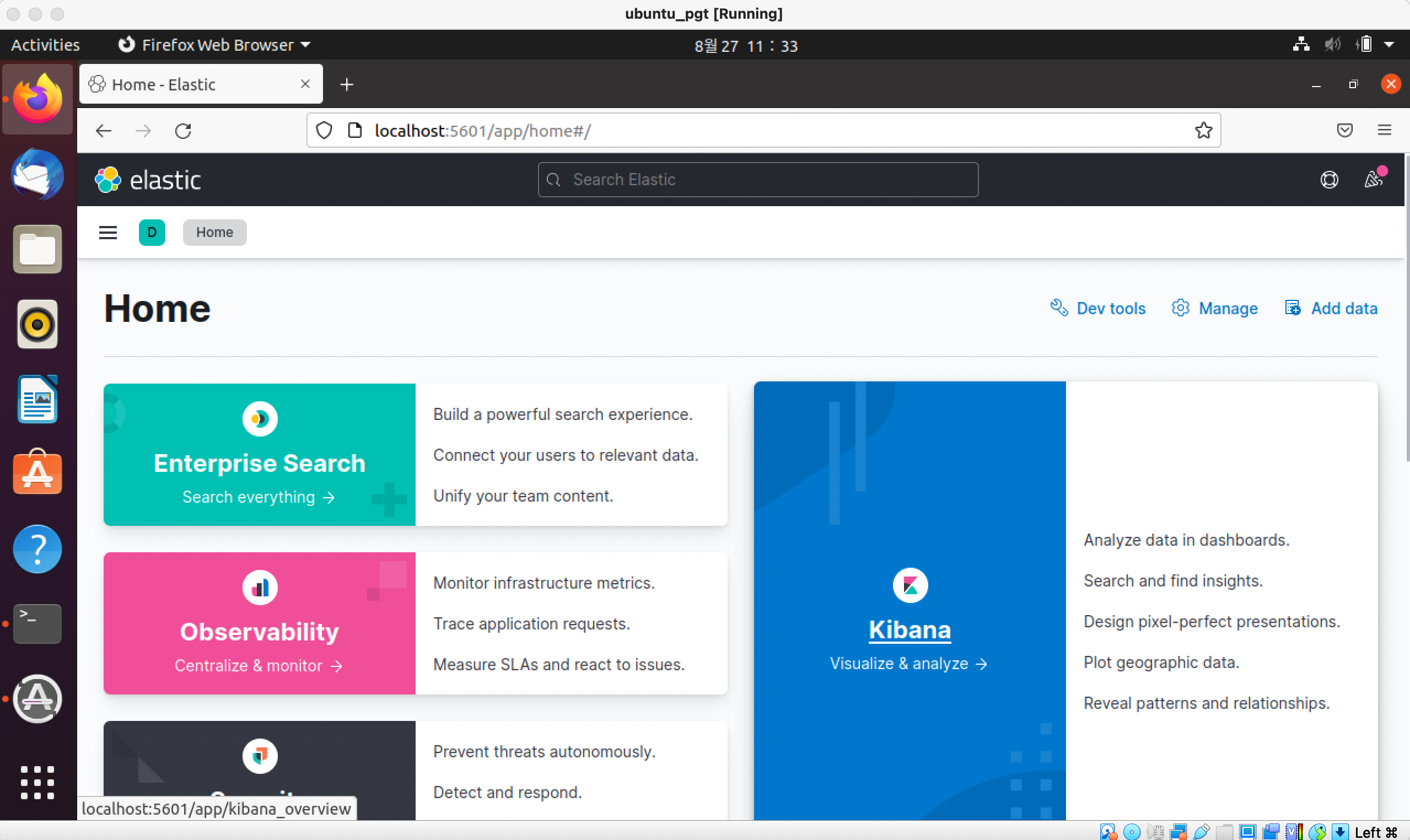Click the muted volume icon
This screenshot has height=840, width=1410.
point(1332,45)
